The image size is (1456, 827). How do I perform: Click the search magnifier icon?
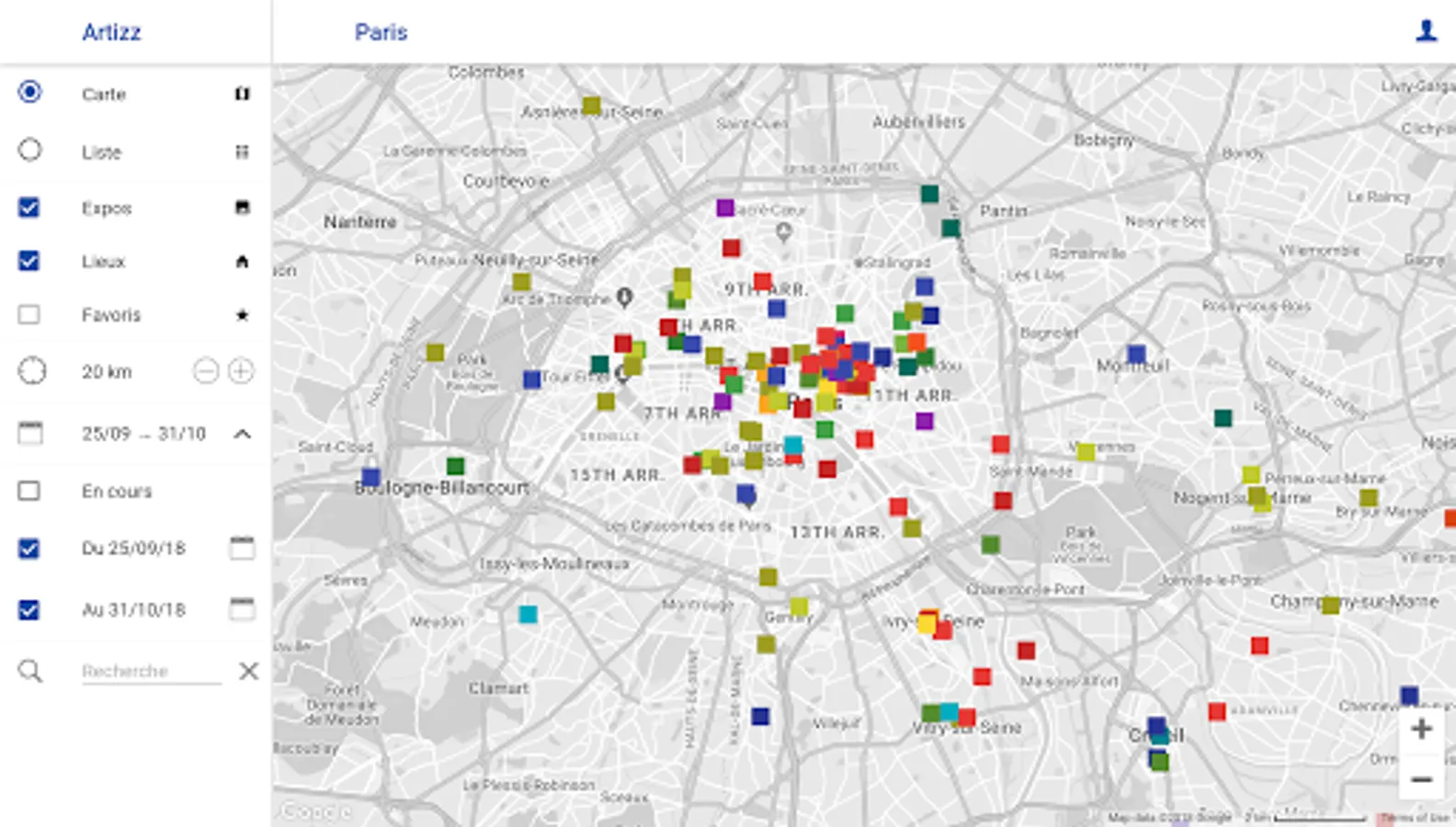tap(30, 671)
